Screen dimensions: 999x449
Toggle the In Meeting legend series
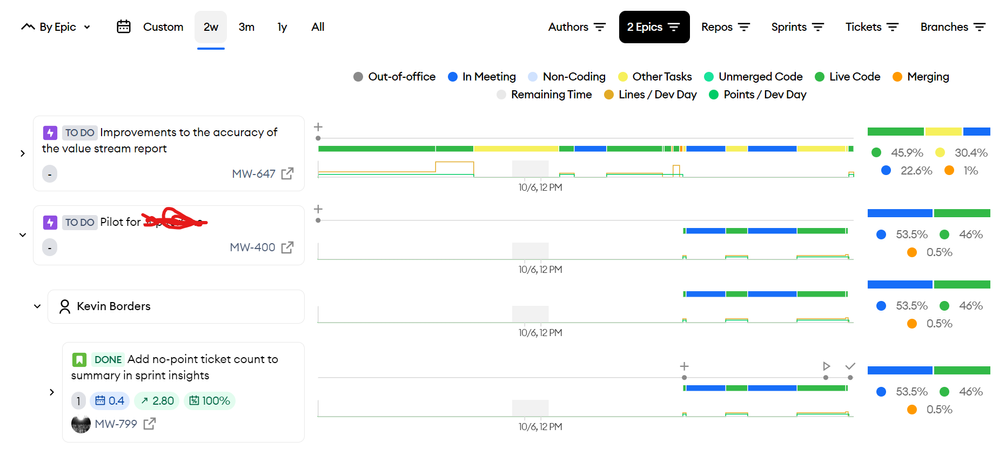click(x=481, y=77)
